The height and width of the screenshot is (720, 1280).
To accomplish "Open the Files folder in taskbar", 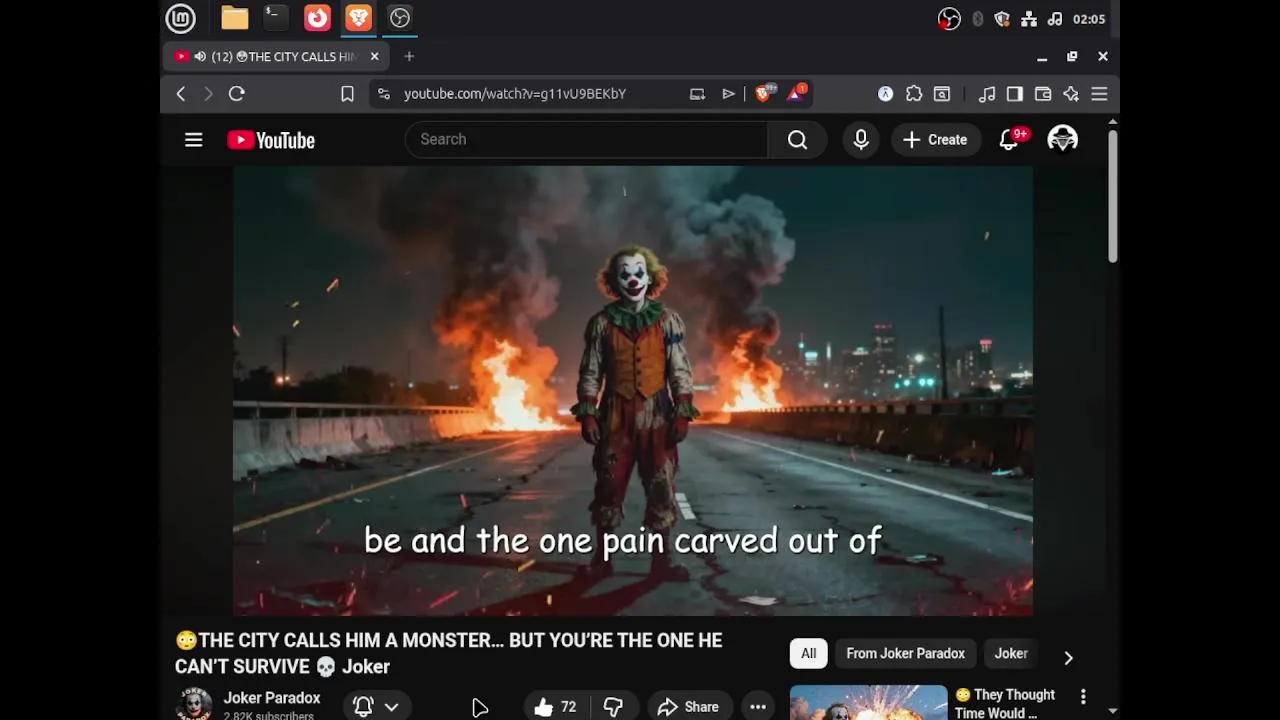I will point(234,18).
